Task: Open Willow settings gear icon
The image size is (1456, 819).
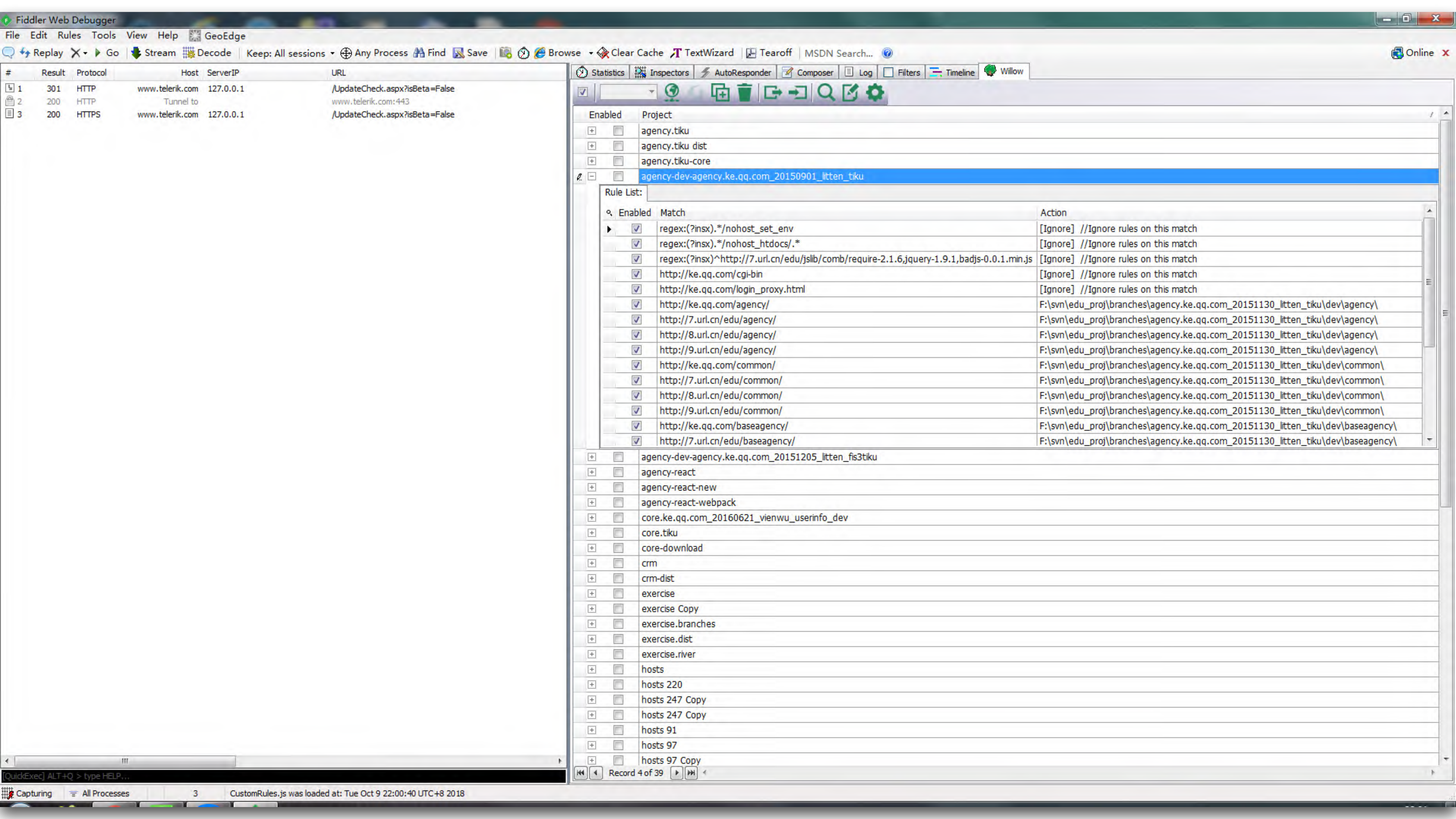Action: click(x=874, y=93)
